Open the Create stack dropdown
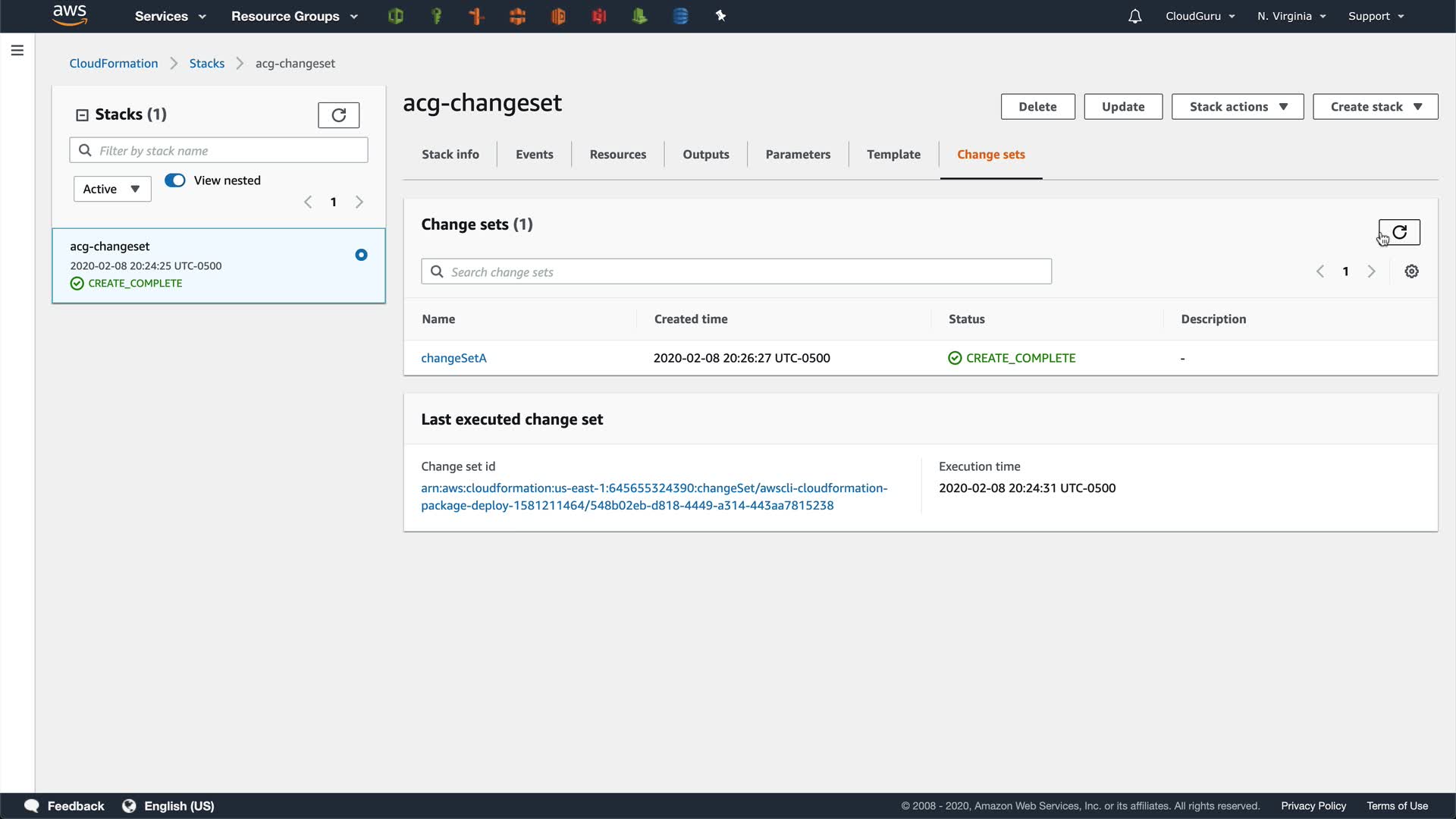Viewport: 1456px width, 819px height. (1375, 107)
